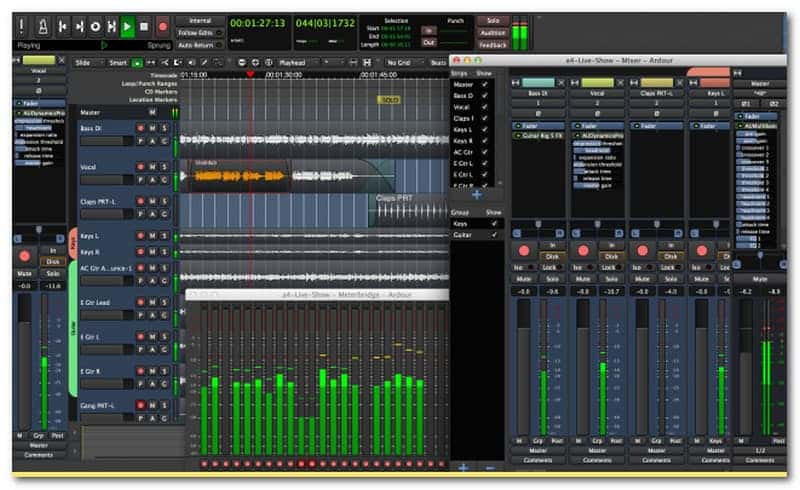Click the Audition alert button
The height and width of the screenshot is (490, 800).
[x=493, y=33]
